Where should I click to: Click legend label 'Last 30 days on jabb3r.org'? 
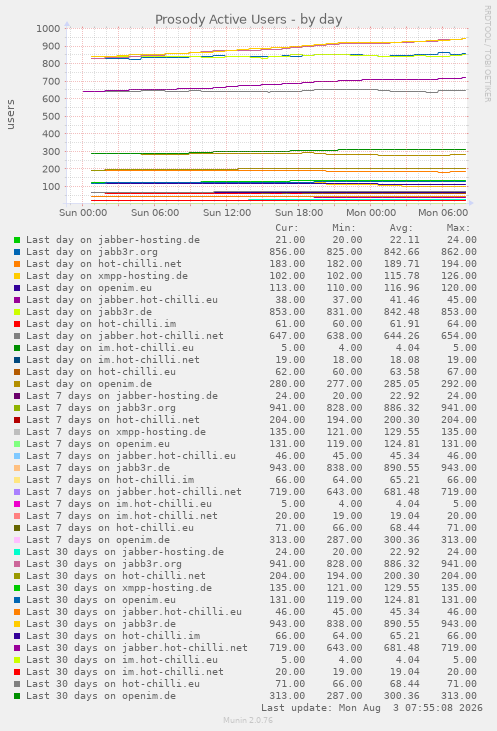(x=104, y=564)
